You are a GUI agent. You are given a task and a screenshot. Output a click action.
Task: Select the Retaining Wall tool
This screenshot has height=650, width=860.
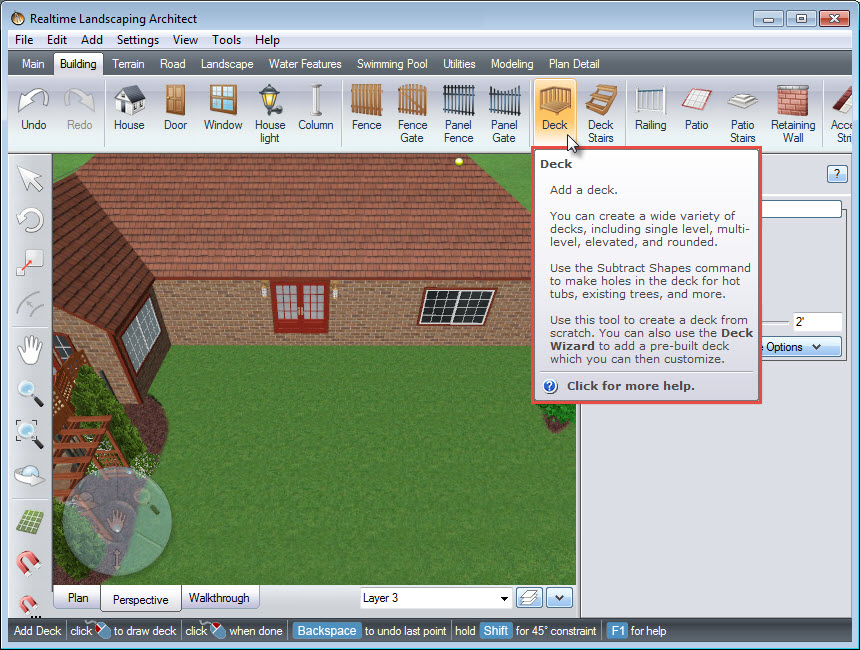pyautogui.click(x=793, y=114)
